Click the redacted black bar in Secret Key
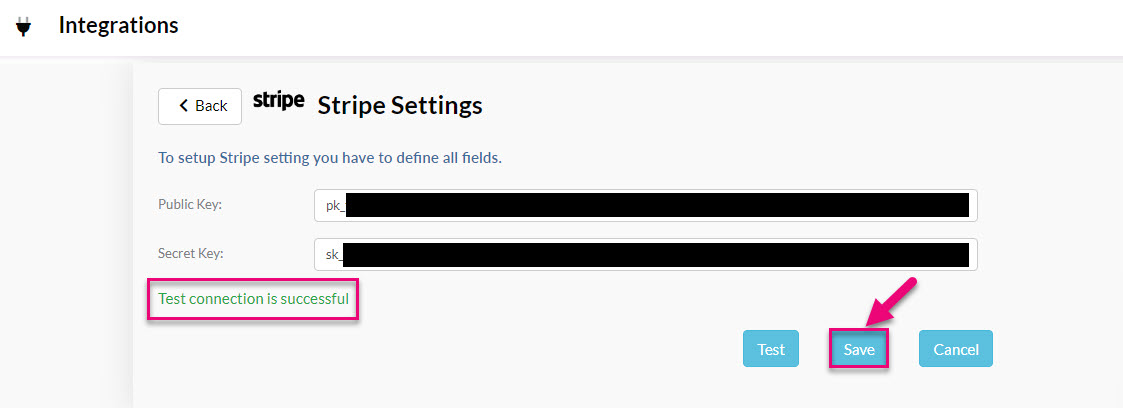The image size is (1123, 408). click(656, 255)
